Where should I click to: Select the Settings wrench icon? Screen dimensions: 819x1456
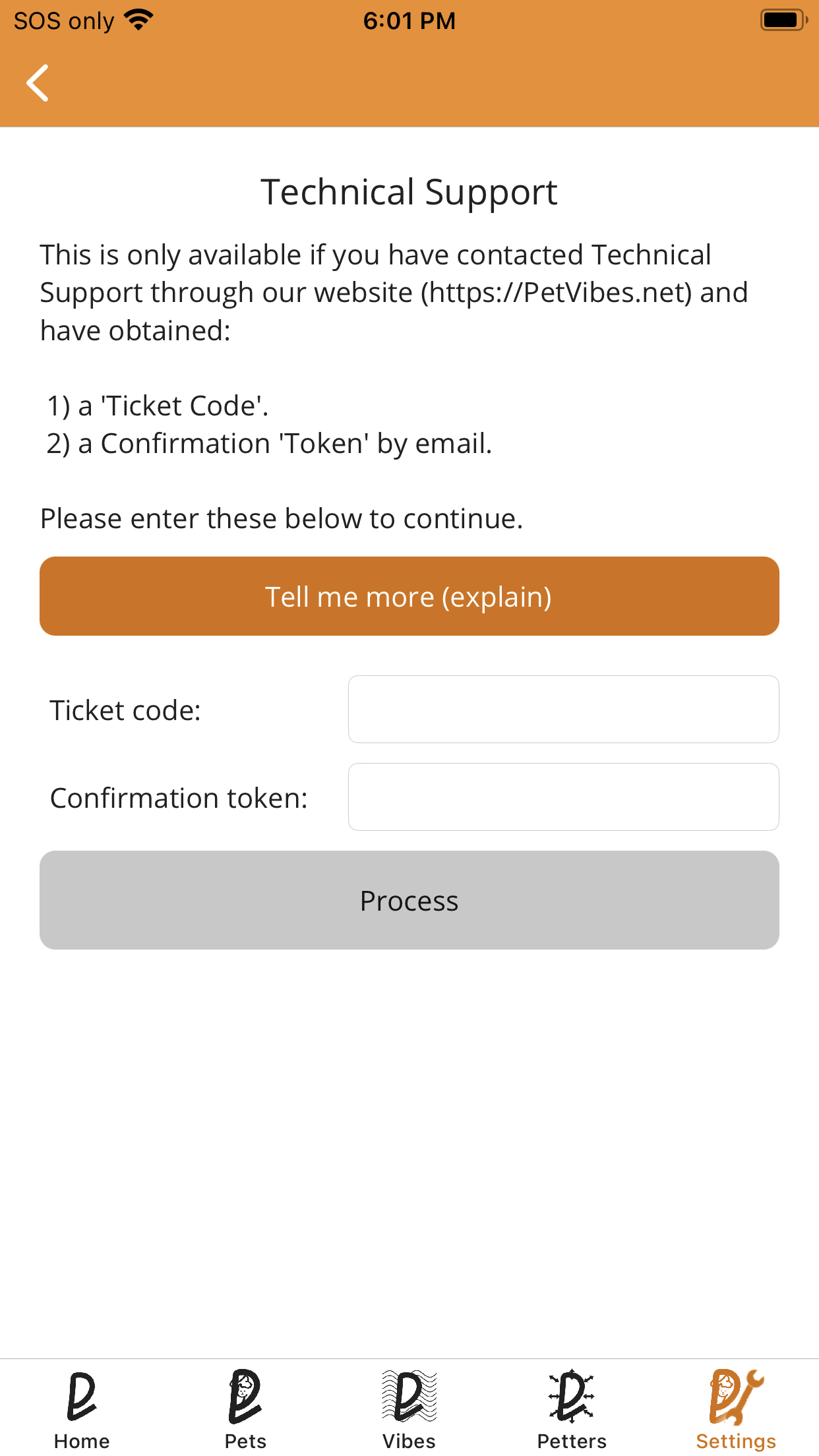pyautogui.click(x=736, y=1397)
